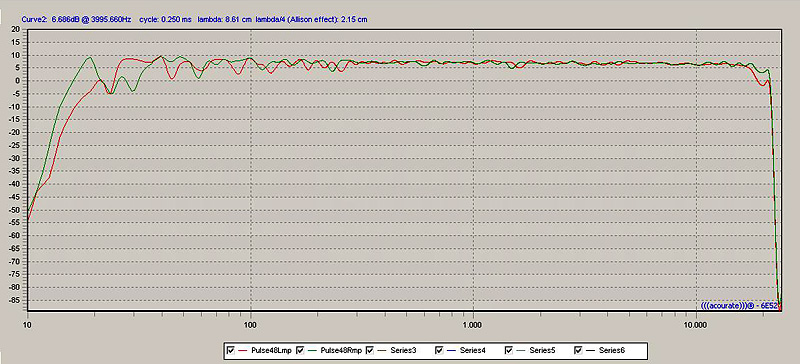Click the green Pulse48Rmp legend line swatch
Screen dimensions: 800x364
click(313, 351)
